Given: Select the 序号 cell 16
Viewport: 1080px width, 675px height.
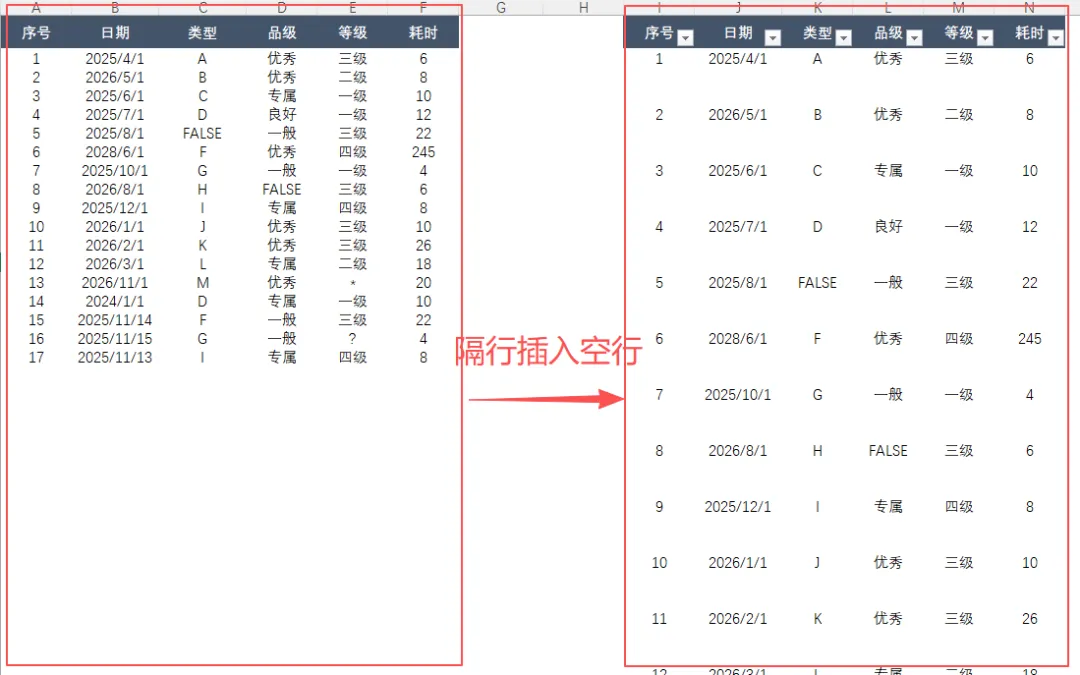Looking at the screenshot, I should pos(36,339).
